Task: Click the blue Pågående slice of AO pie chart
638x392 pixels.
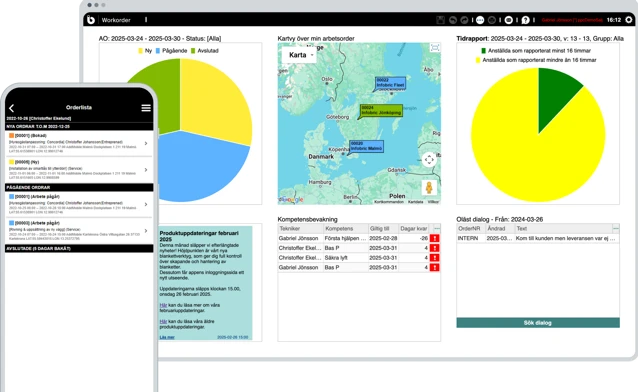Action: click(x=199, y=167)
